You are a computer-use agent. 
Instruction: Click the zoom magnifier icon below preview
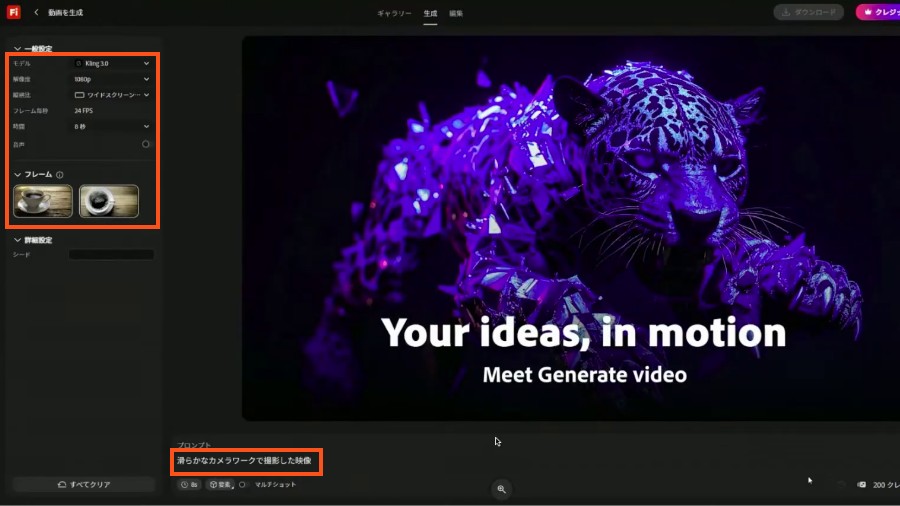pyautogui.click(x=502, y=489)
